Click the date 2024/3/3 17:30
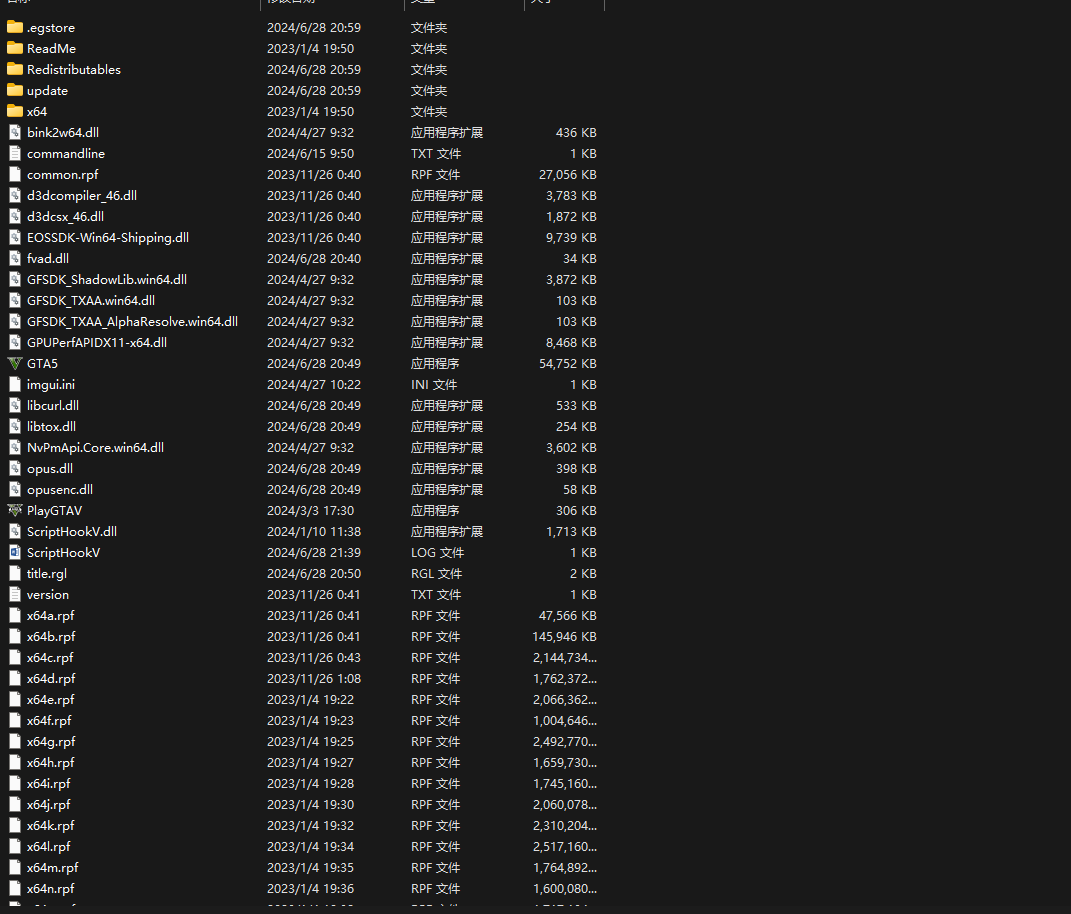1071x914 pixels. click(311, 510)
